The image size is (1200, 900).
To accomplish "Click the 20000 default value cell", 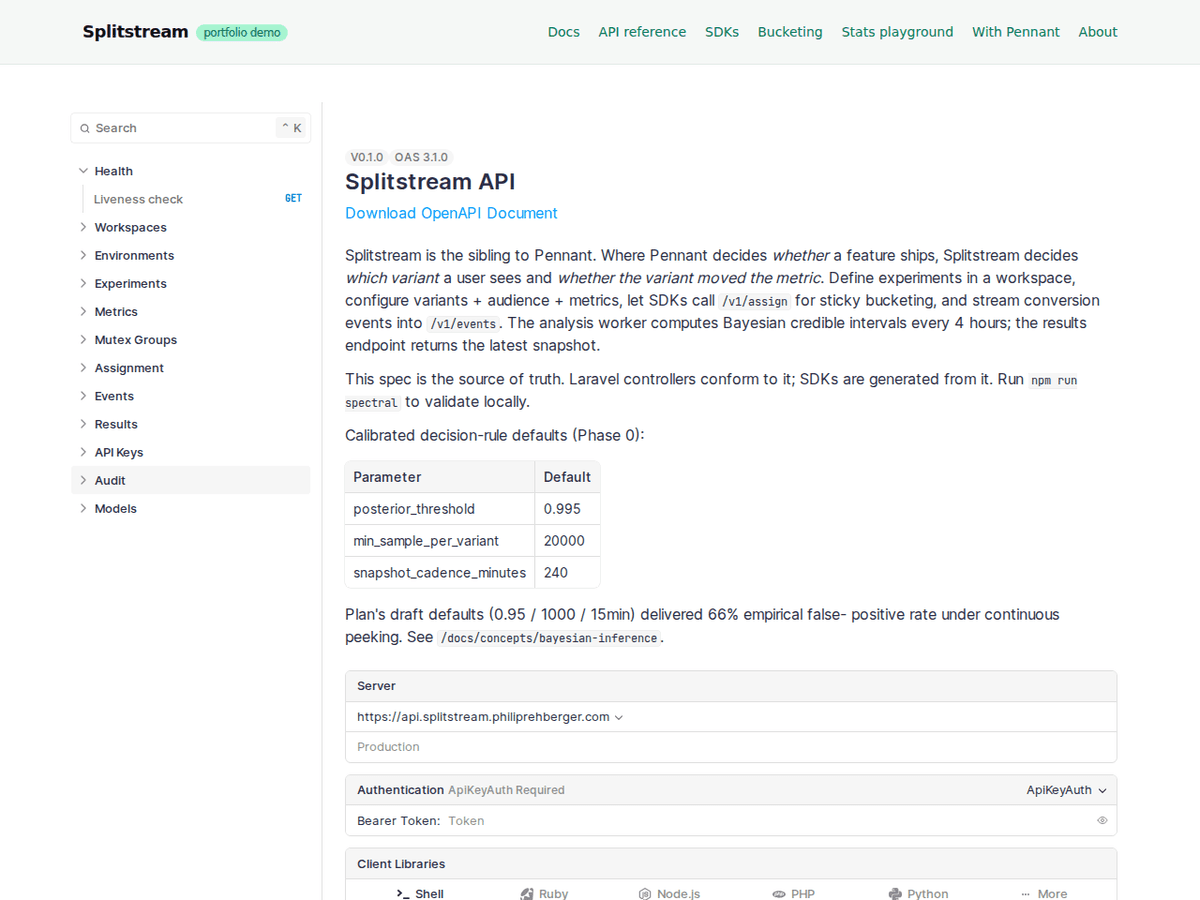I will click(x=567, y=541).
